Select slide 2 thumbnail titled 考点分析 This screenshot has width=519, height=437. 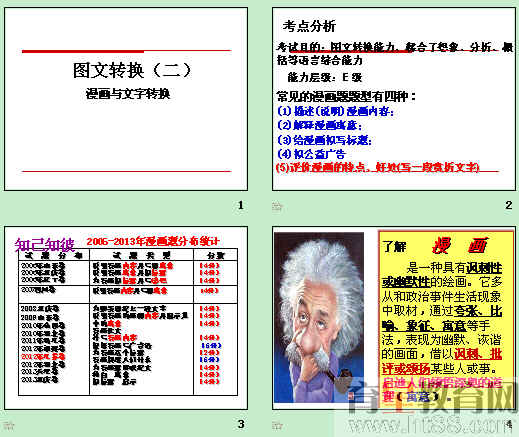(x=394, y=99)
